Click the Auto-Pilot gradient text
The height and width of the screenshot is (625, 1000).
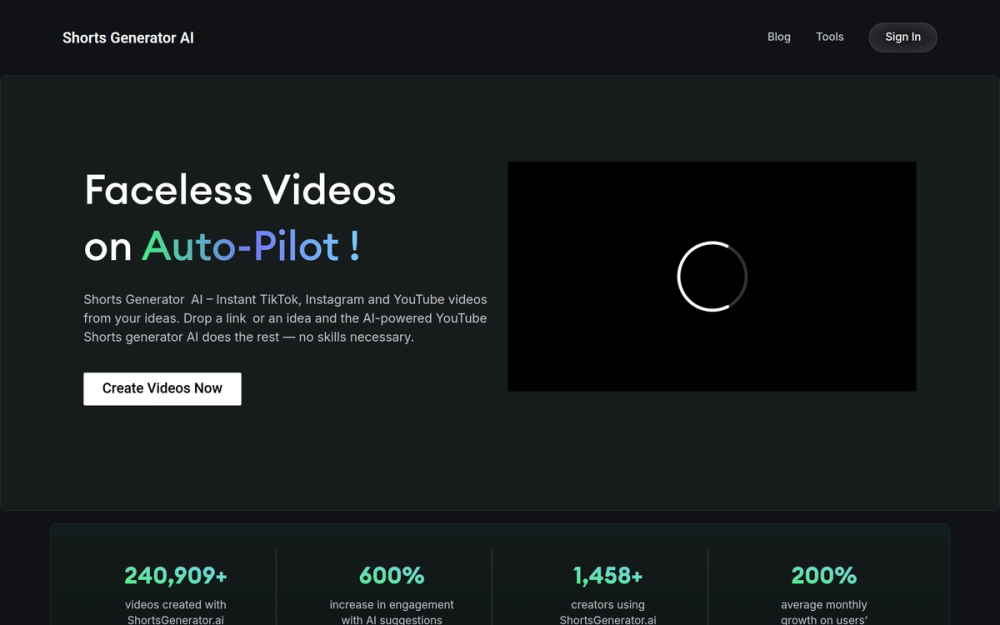click(240, 246)
